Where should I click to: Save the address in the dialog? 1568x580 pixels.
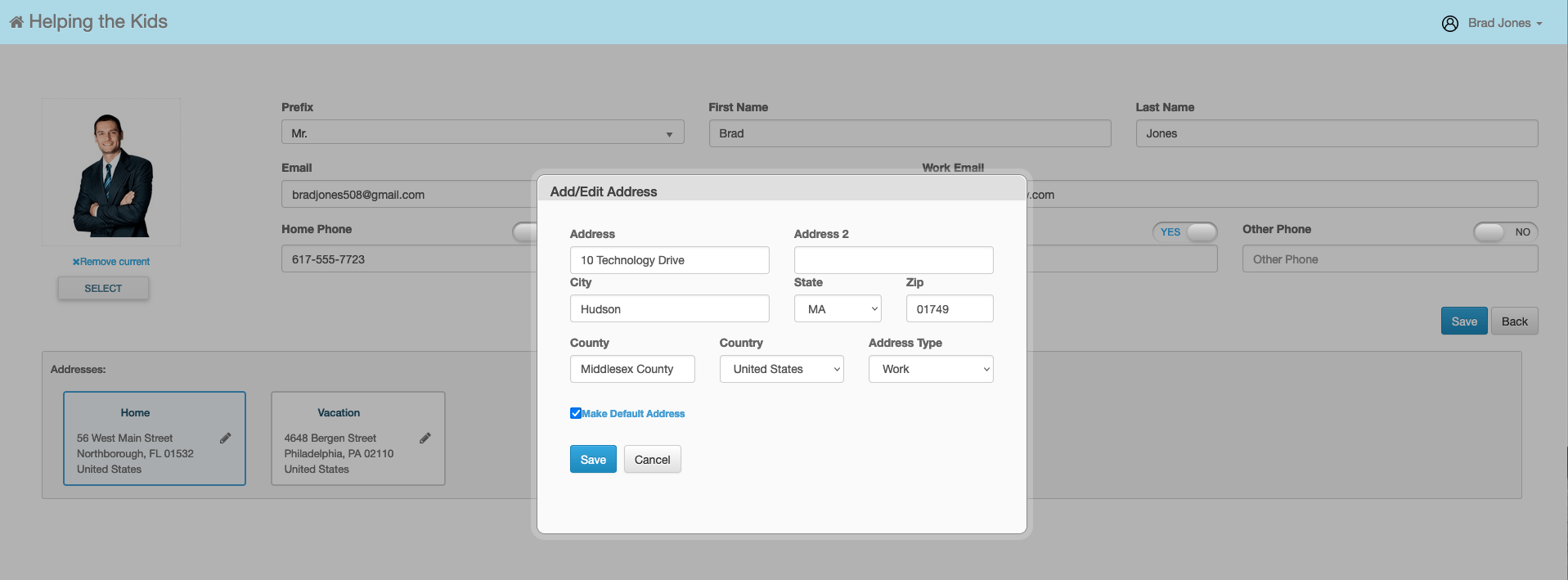(x=593, y=460)
